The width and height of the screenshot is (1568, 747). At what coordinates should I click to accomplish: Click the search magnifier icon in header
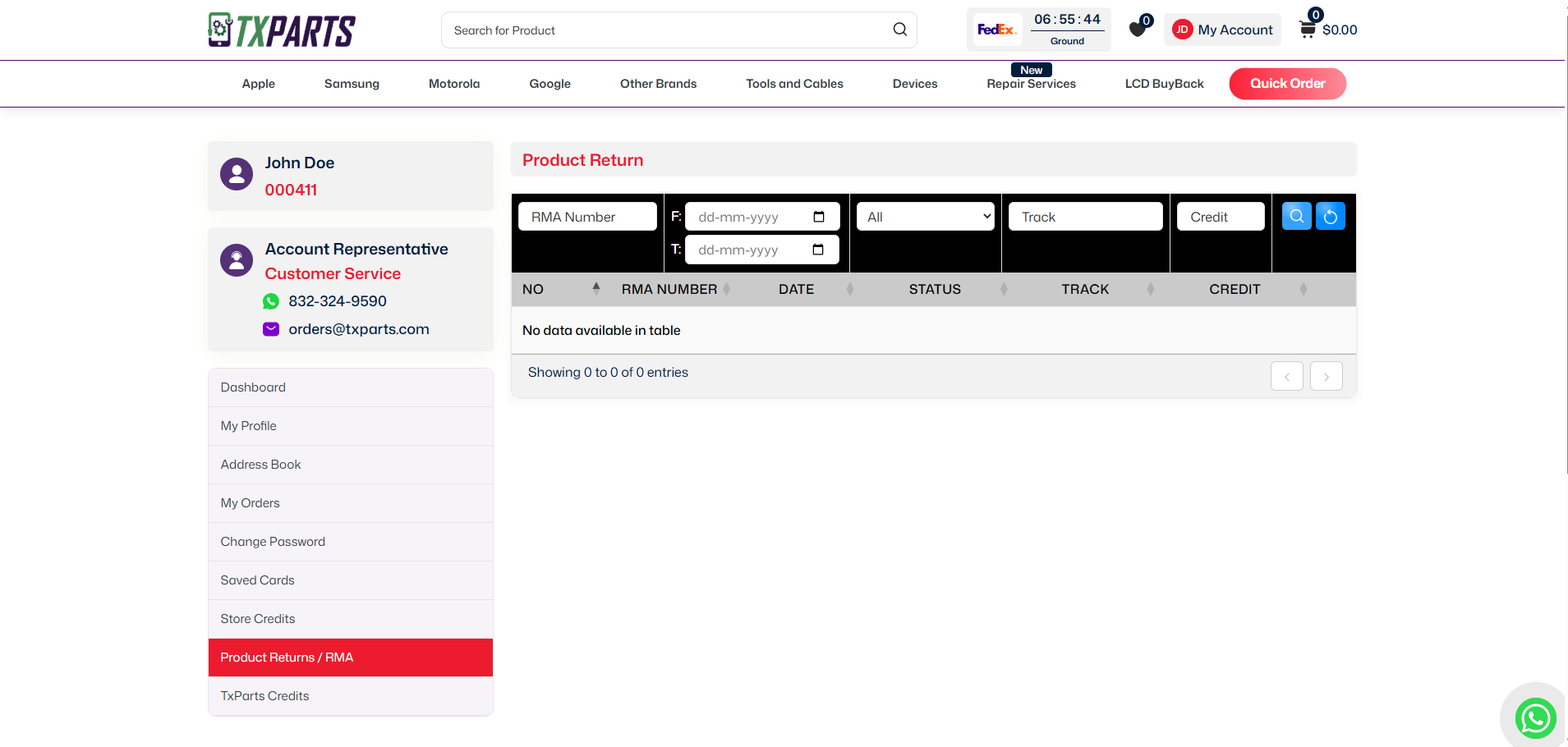[900, 30]
